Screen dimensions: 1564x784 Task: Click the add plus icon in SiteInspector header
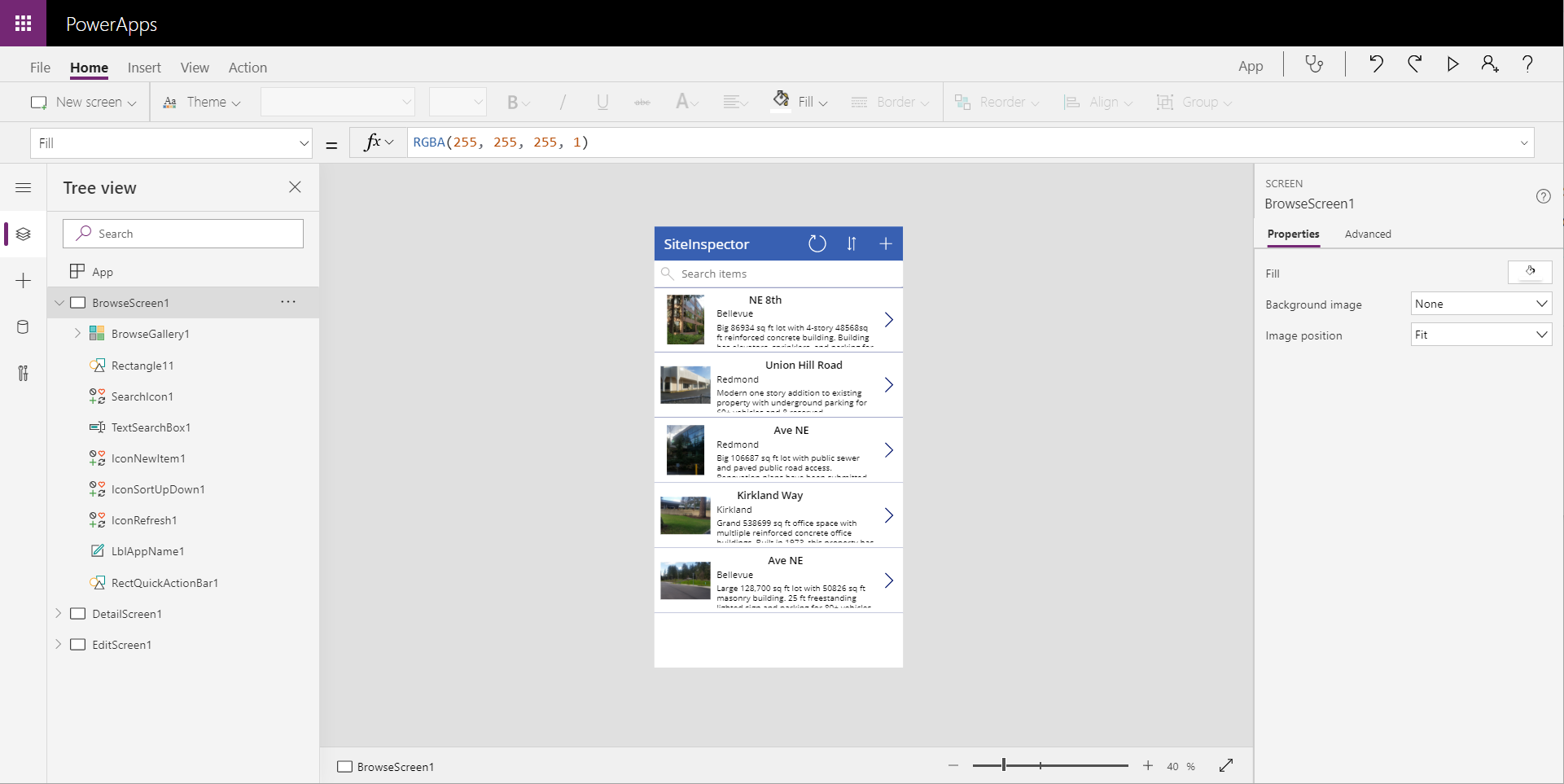coord(886,243)
